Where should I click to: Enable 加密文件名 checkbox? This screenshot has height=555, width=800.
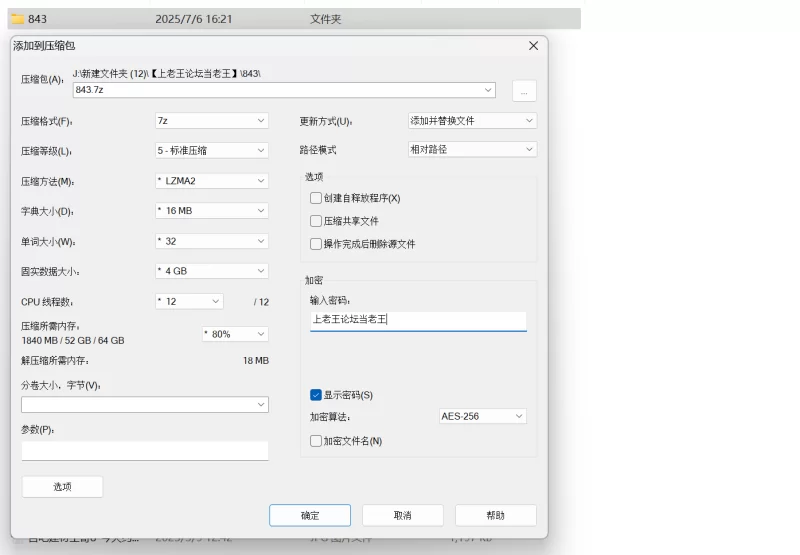316,441
